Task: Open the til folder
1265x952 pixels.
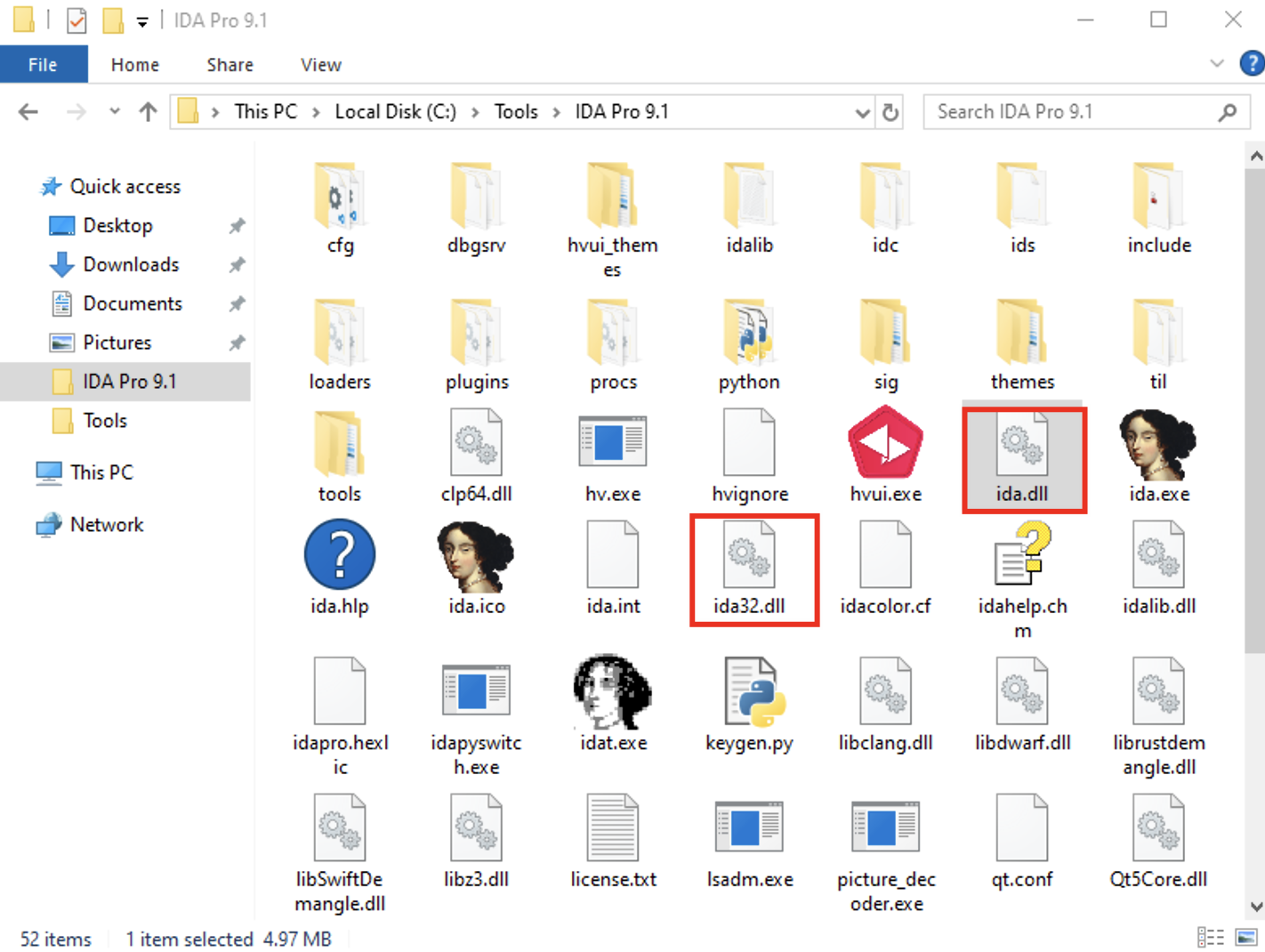Action: point(1159,345)
